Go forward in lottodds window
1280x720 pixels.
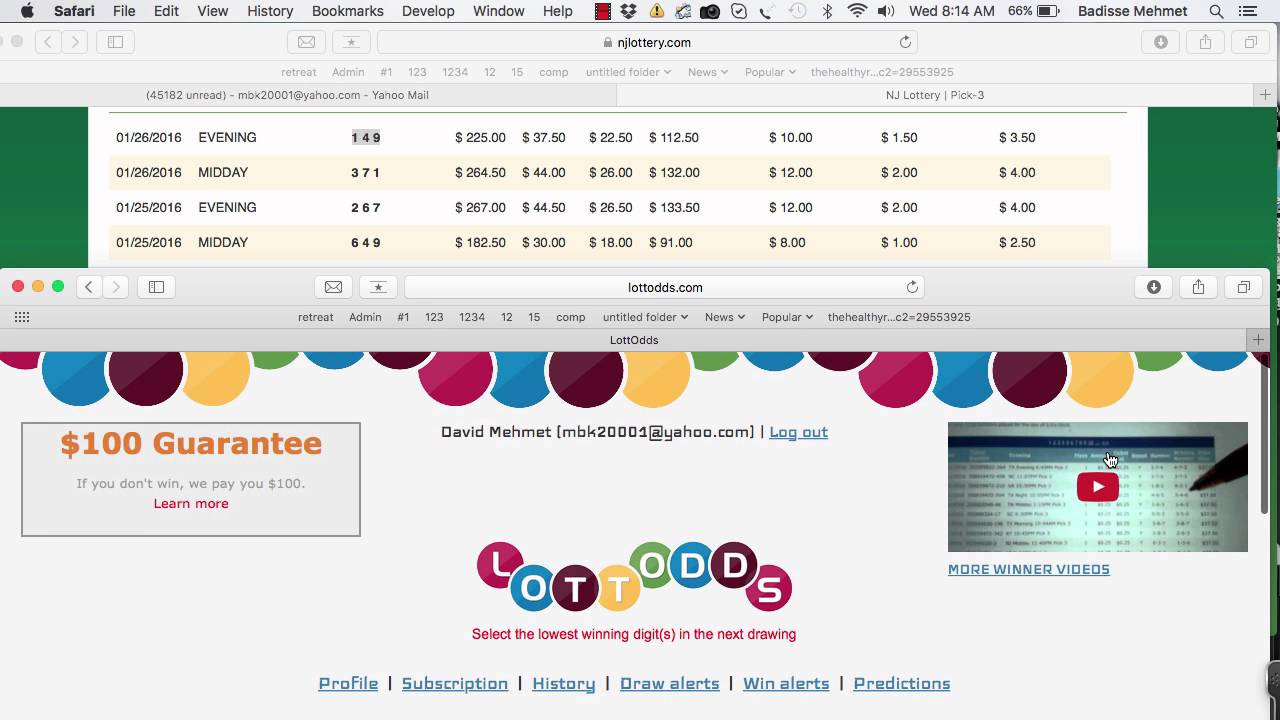[116, 287]
